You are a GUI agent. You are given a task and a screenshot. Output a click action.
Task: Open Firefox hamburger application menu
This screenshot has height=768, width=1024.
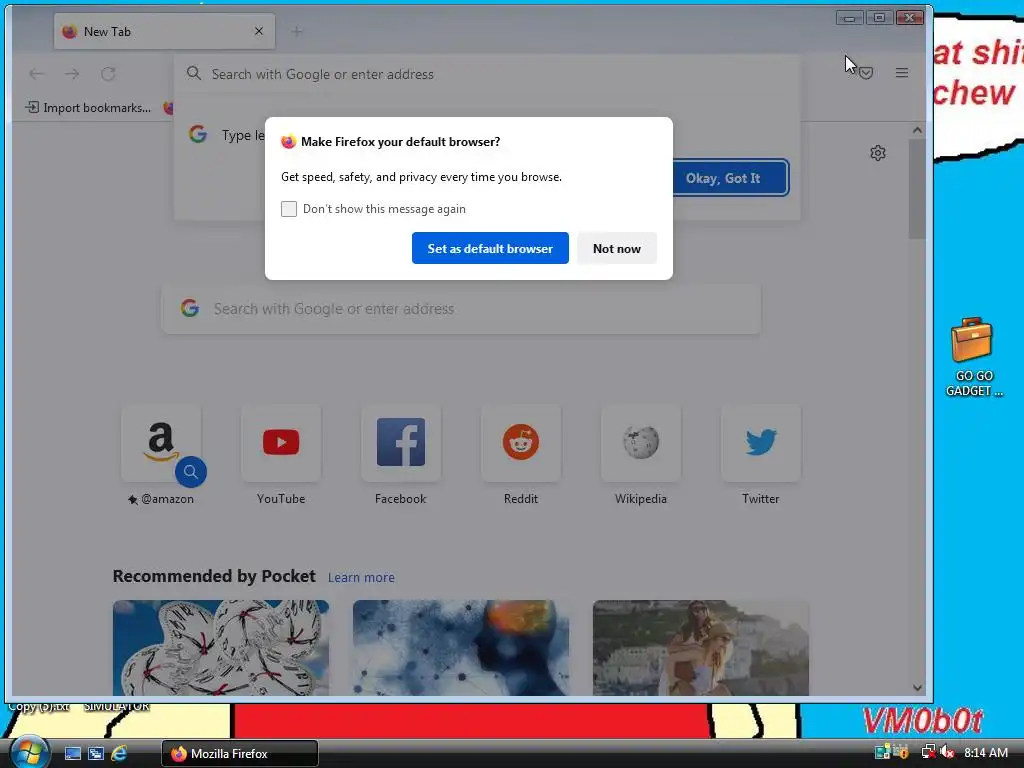(x=902, y=73)
